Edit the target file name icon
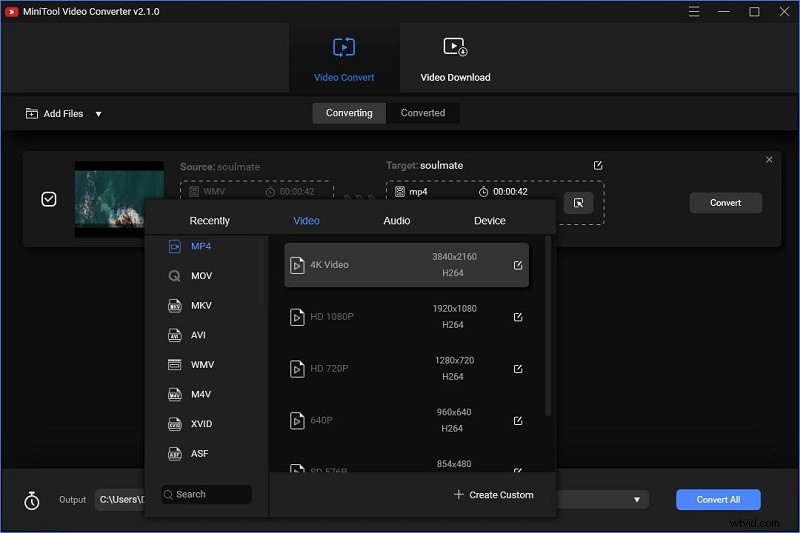 tap(598, 165)
